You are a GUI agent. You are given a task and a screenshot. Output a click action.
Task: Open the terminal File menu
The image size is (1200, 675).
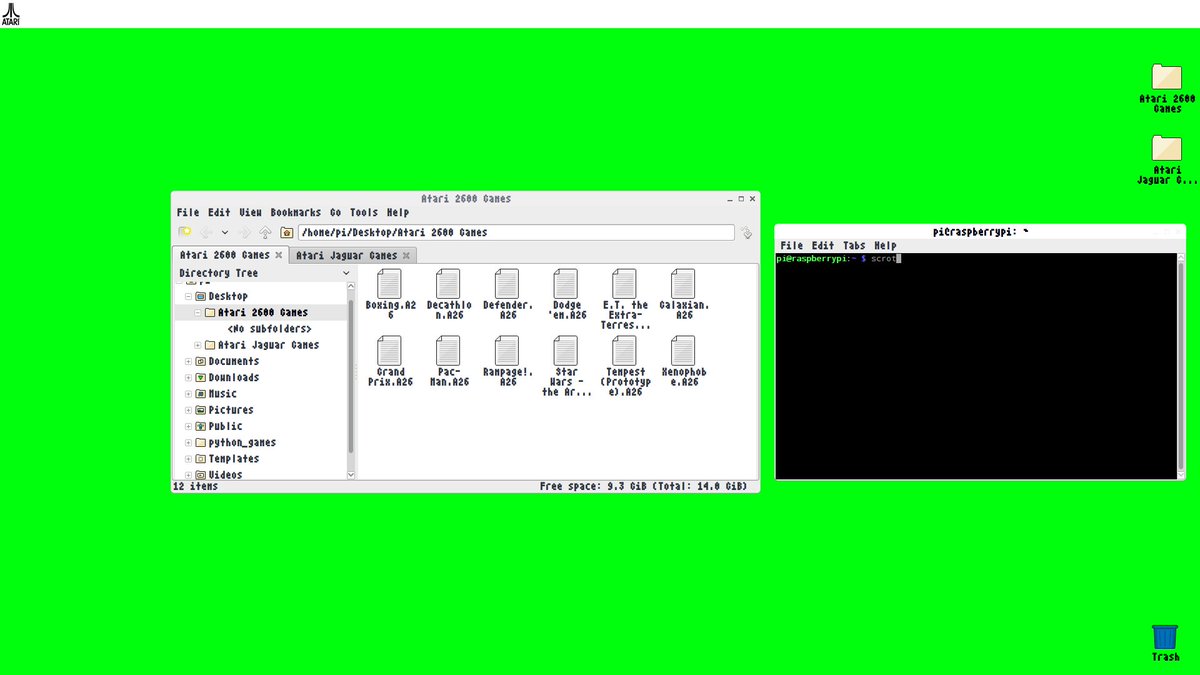tap(792, 245)
